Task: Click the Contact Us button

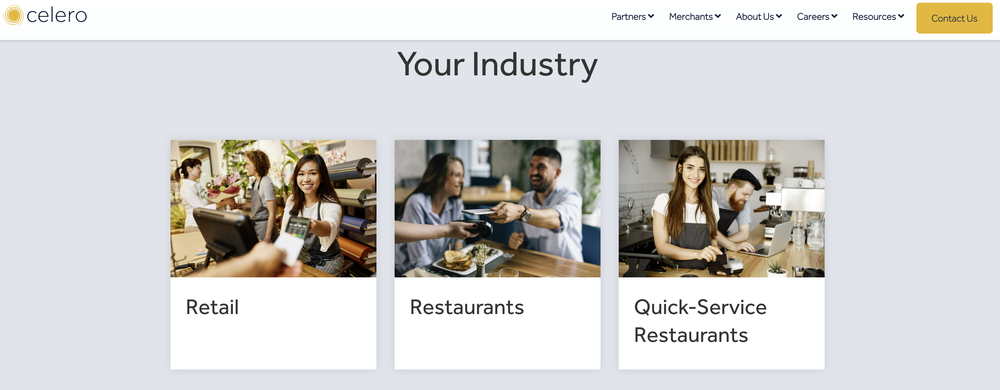Action: pyautogui.click(x=954, y=18)
